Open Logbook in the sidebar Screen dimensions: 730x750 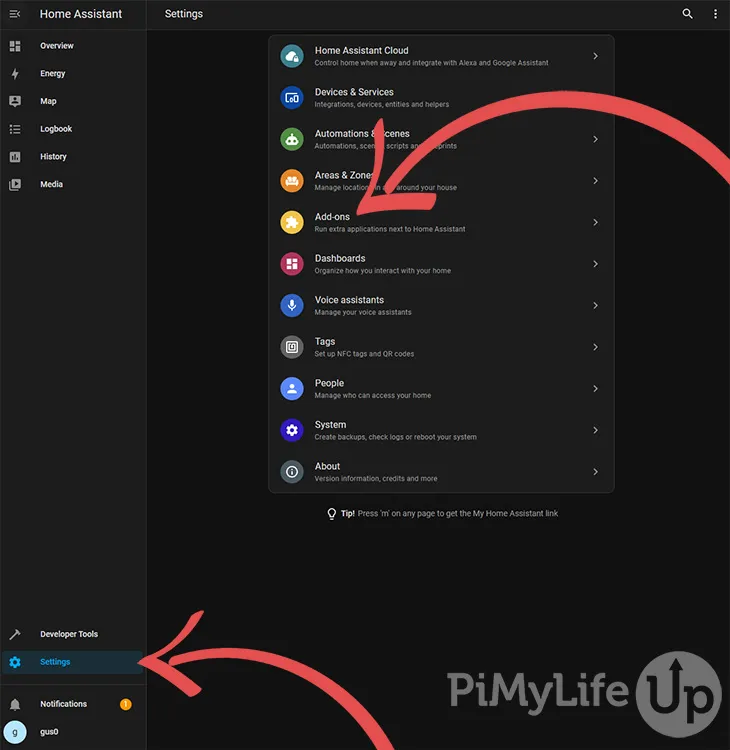56,129
